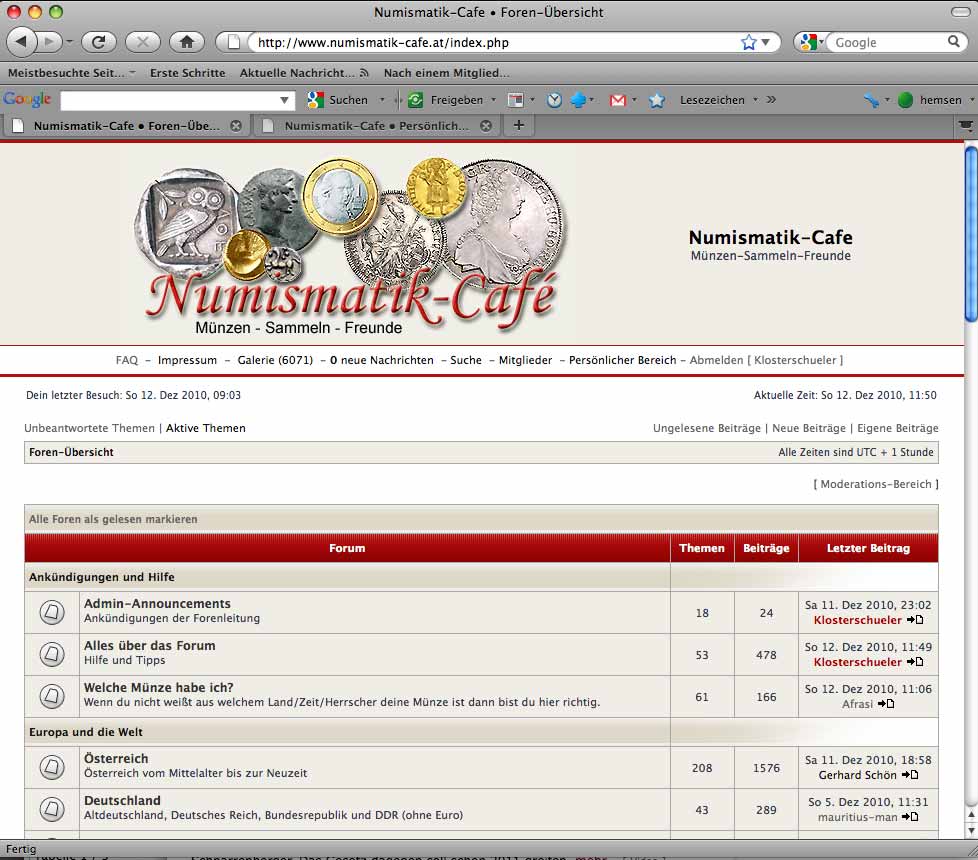The width and height of the screenshot is (978, 860).
Task: Open Google toolbar search history dropdown
Action: coord(285,100)
